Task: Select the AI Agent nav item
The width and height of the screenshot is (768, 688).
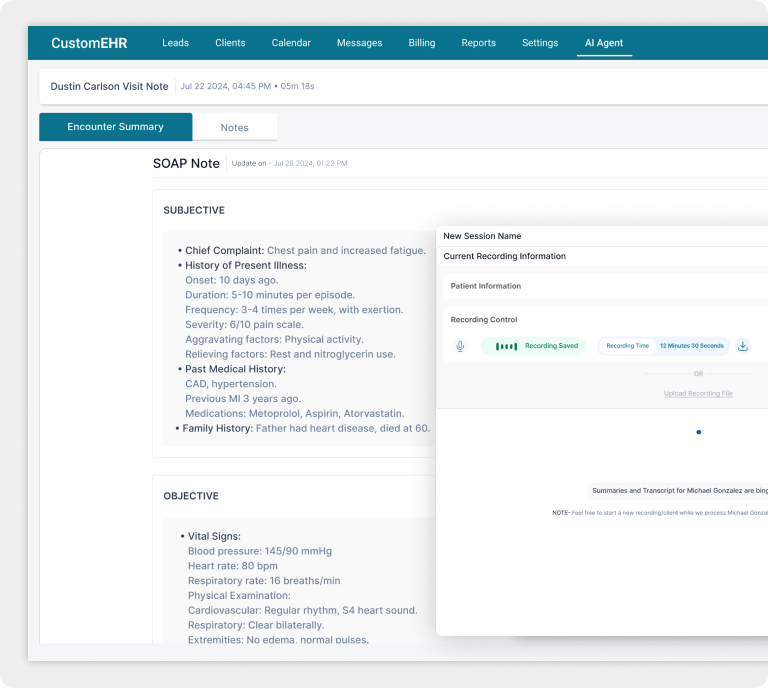Action: 604,43
